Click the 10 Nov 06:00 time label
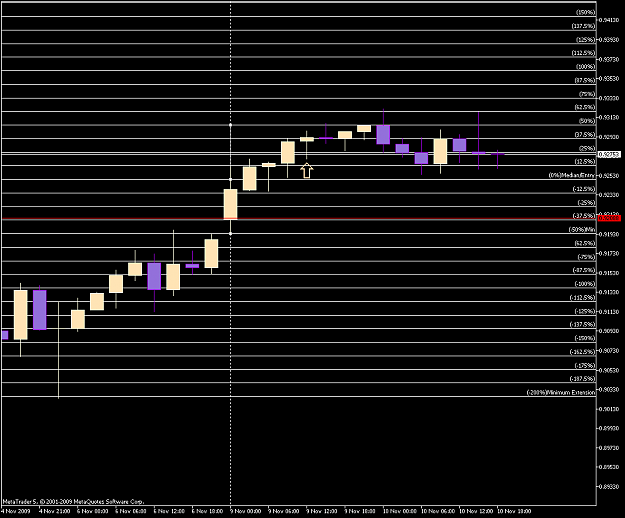This screenshot has height=518, width=625. (x=438, y=511)
